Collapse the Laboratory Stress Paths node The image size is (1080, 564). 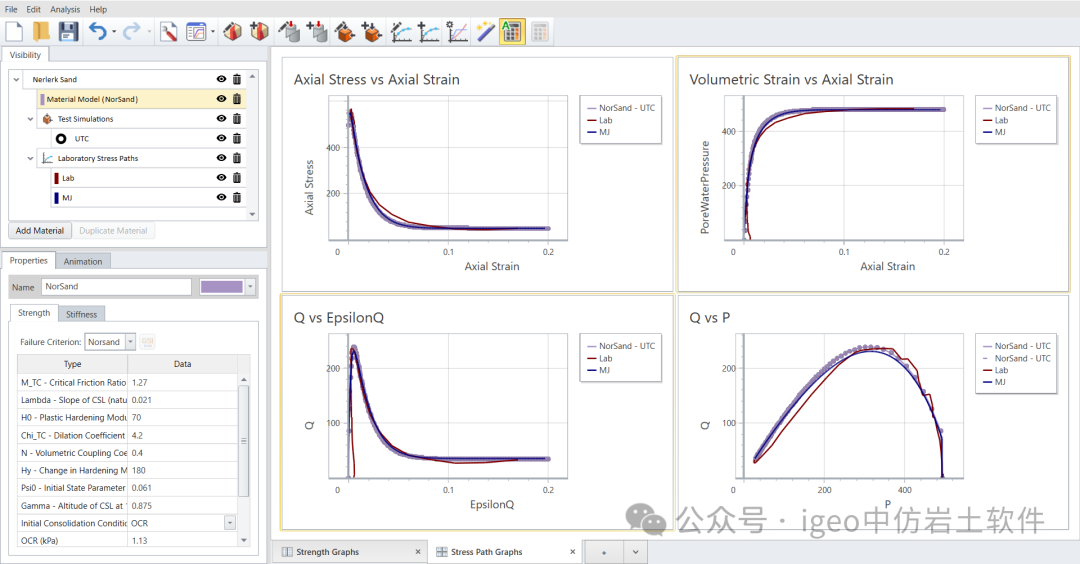[31, 158]
